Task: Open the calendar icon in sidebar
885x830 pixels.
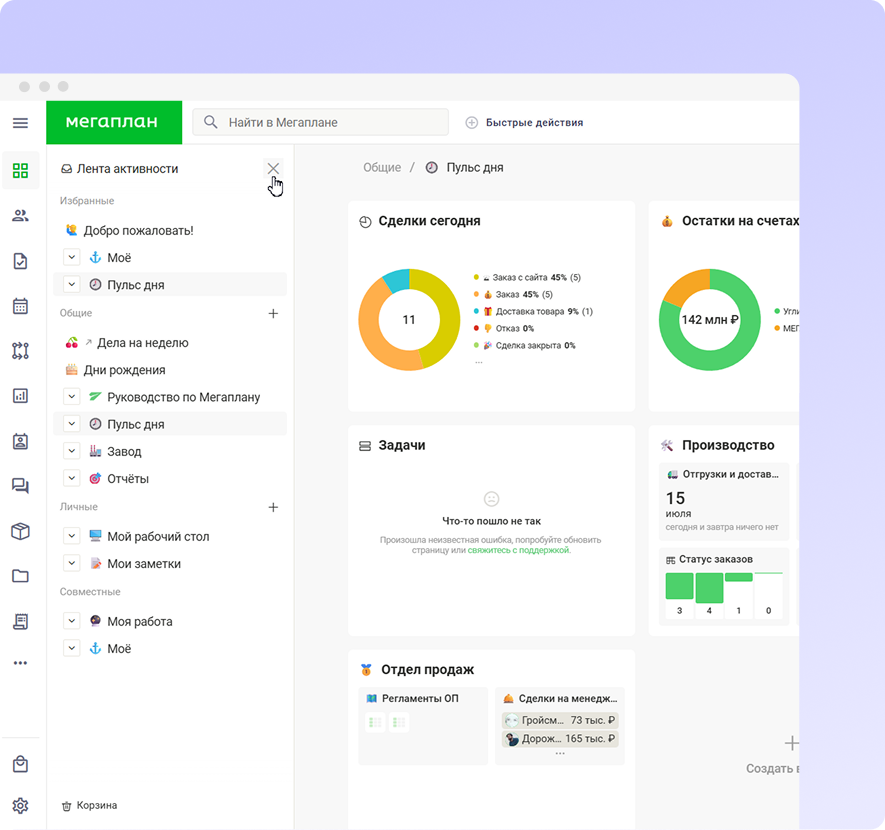Action: point(20,306)
